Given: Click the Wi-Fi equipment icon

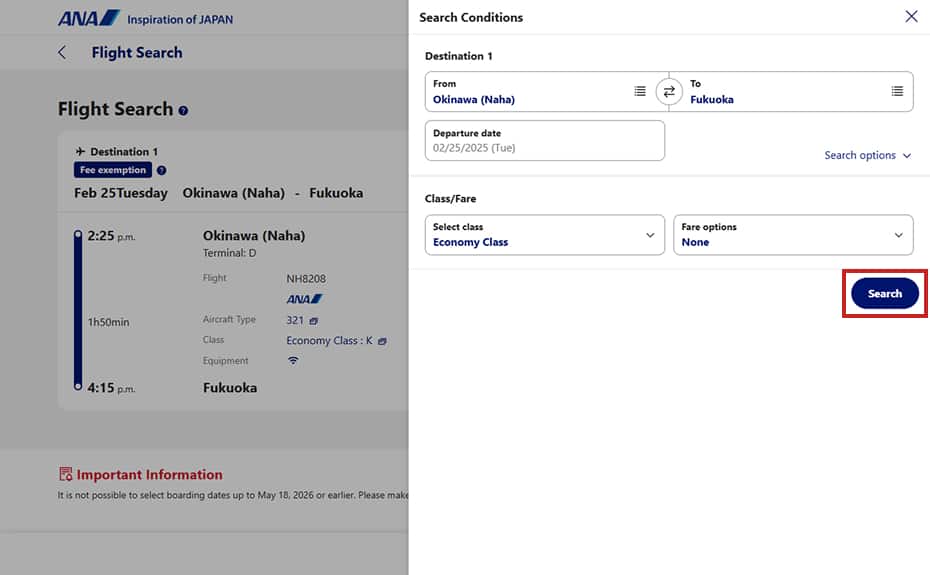Looking at the screenshot, I should [x=293, y=360].
